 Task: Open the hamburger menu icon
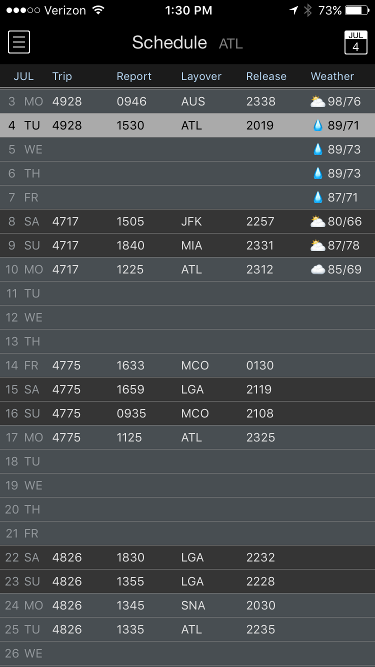pos(19,42)
